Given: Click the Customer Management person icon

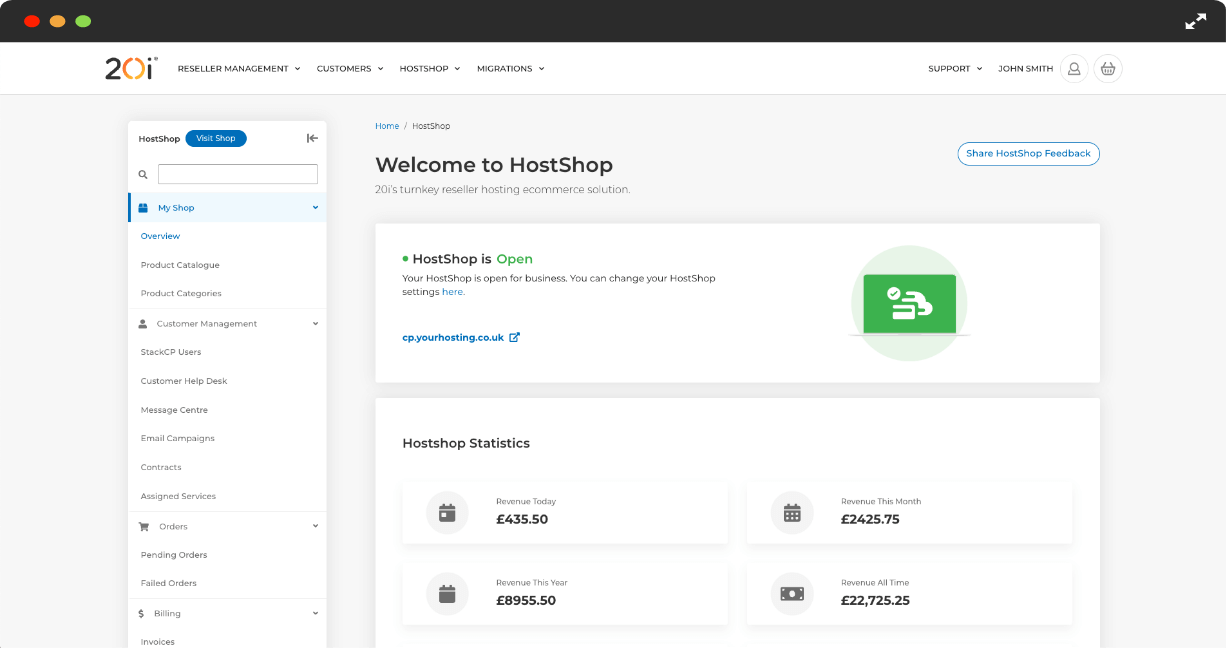Looking at the screenshot, I should [x=143, y=324].
